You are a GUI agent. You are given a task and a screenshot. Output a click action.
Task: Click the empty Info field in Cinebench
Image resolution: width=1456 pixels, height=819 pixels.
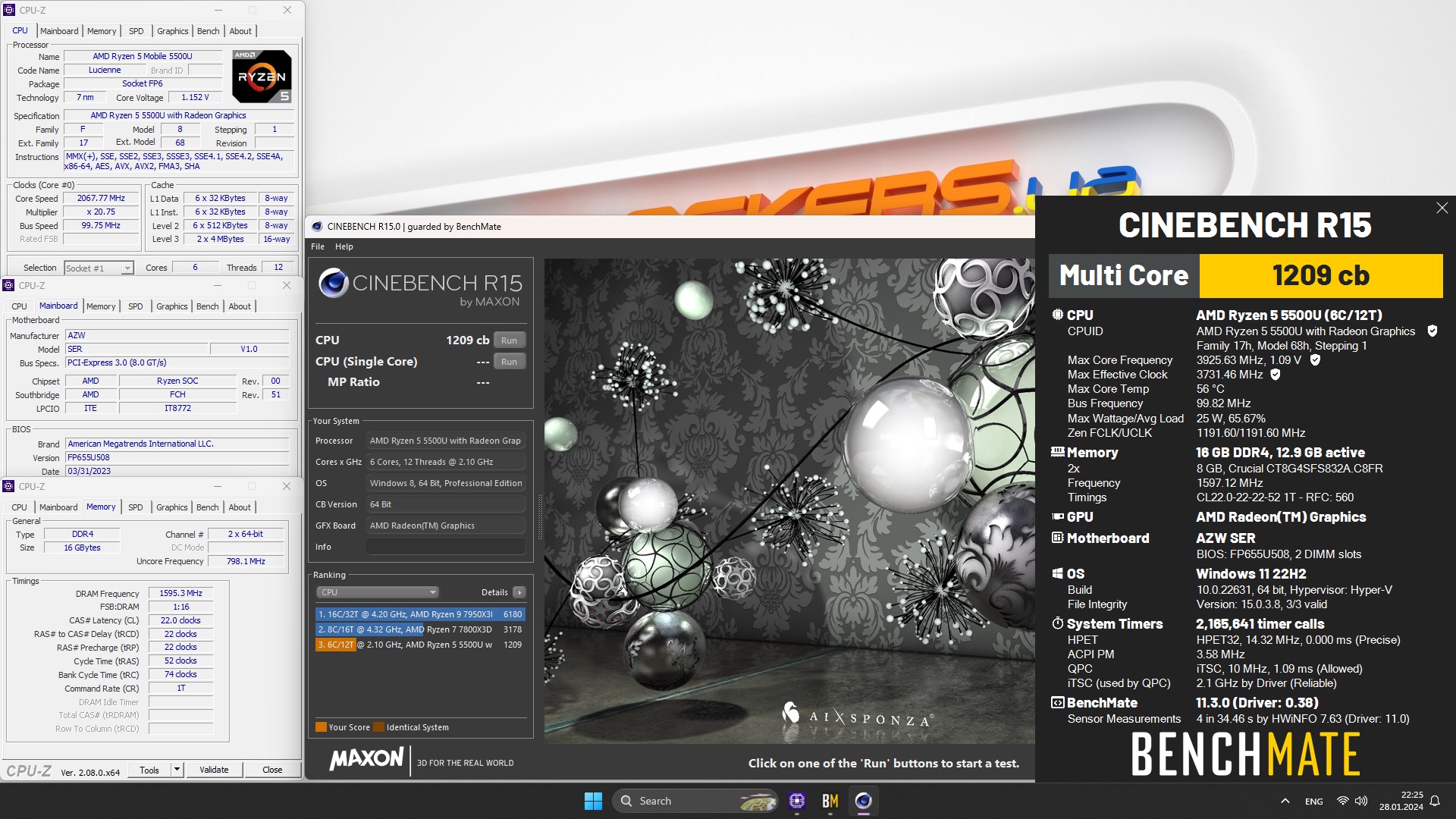coord(445,547)
